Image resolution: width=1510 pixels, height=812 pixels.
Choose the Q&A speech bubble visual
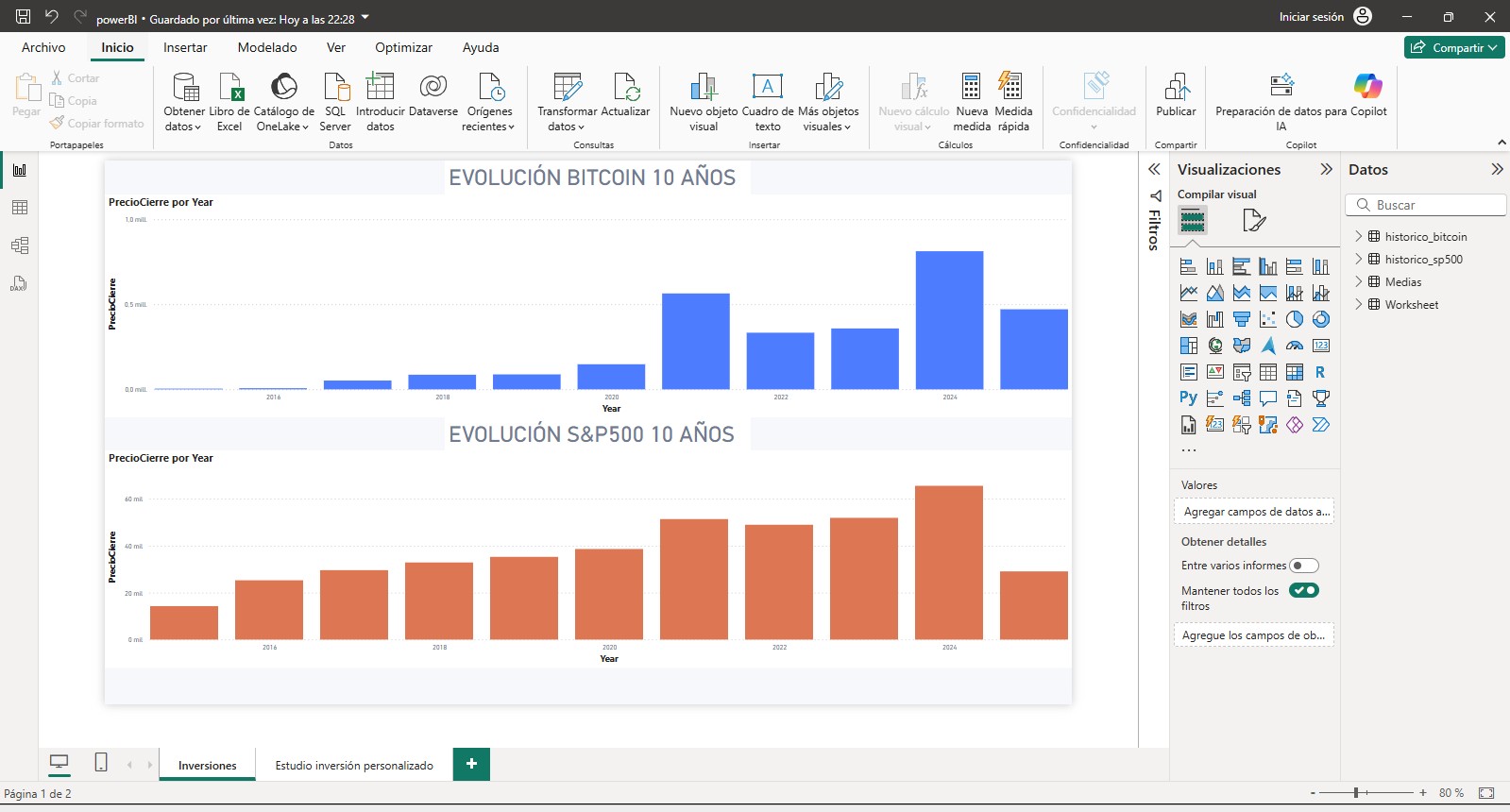1268,398
